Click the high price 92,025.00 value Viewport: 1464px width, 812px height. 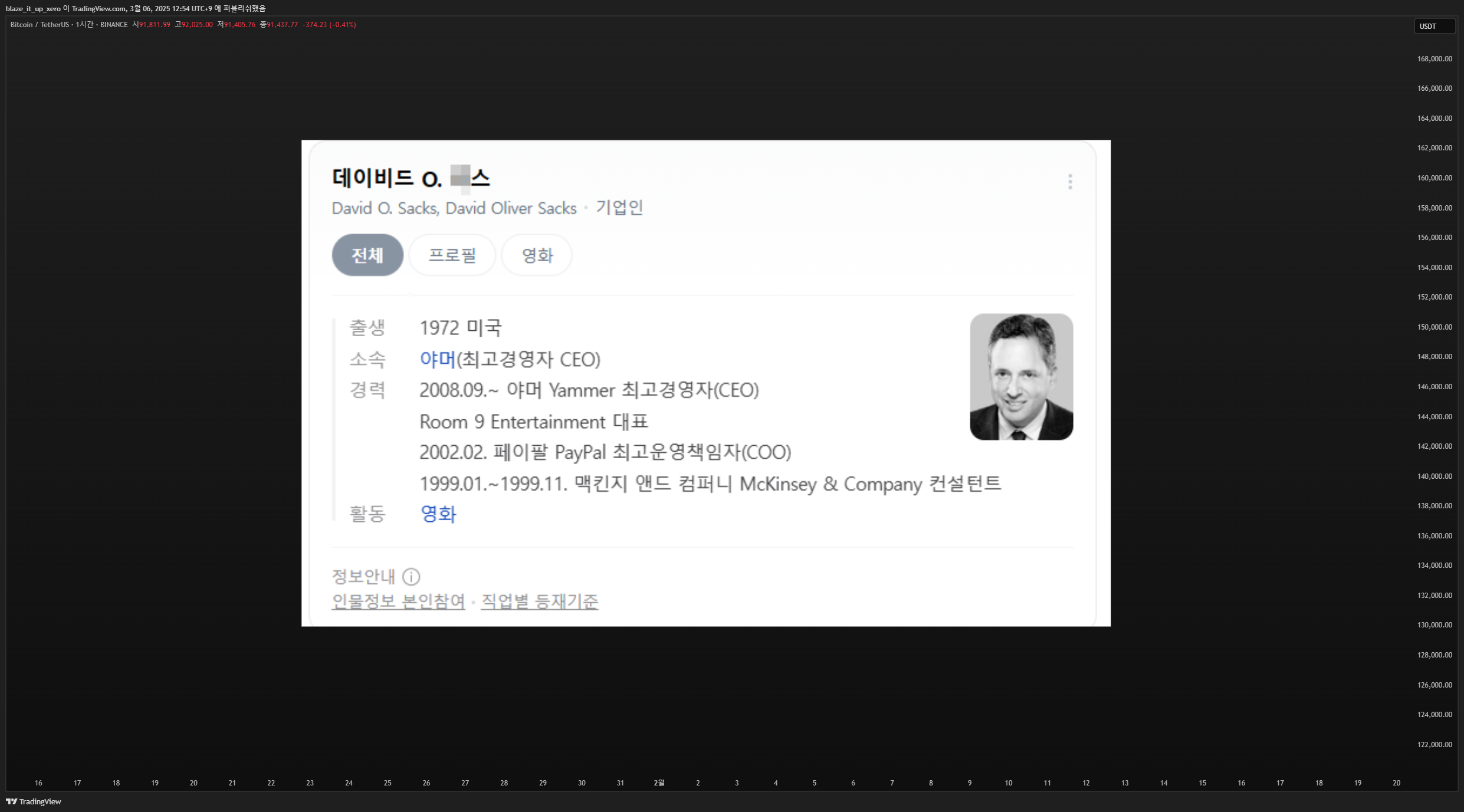[x=197, y=25]
